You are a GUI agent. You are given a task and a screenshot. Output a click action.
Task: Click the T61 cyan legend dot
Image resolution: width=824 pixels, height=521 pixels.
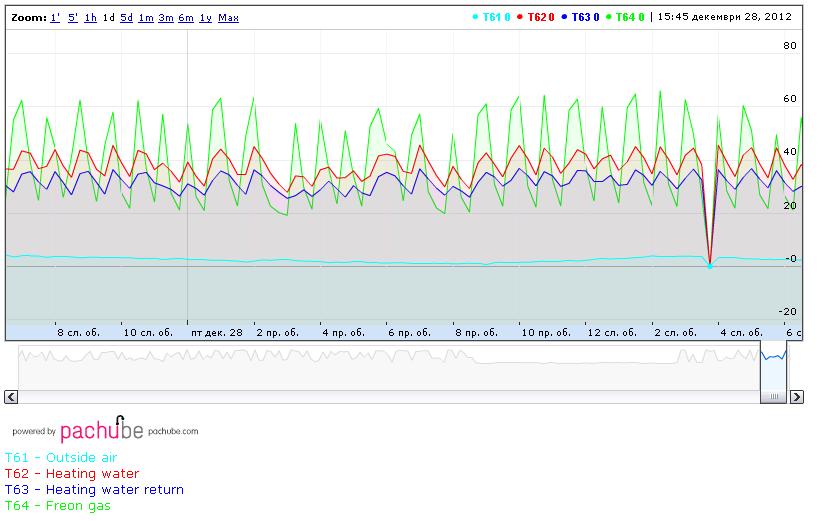click(x=475, y=17)
